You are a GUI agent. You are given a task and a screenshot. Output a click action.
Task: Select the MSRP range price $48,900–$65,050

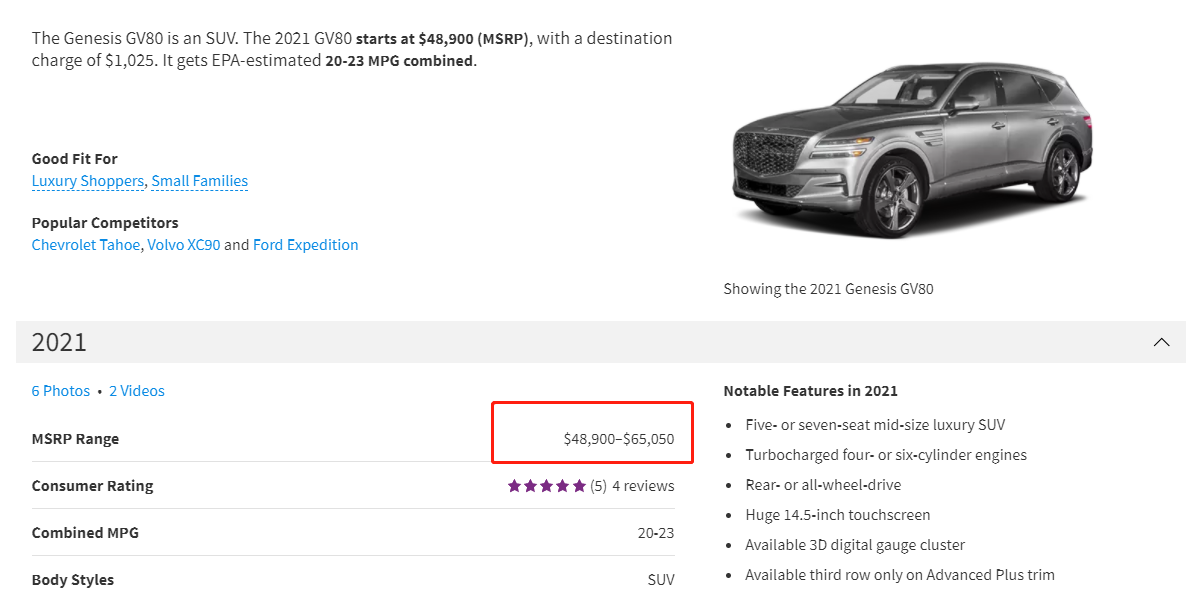[x=618, y=439]
